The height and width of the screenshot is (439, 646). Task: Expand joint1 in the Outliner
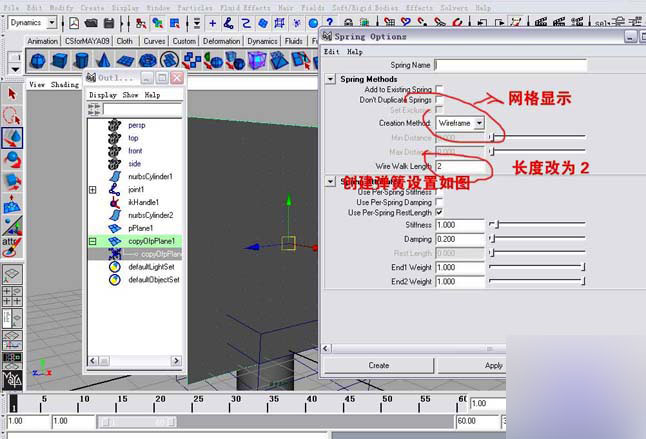pyautogui.click(x=93, y=190)
